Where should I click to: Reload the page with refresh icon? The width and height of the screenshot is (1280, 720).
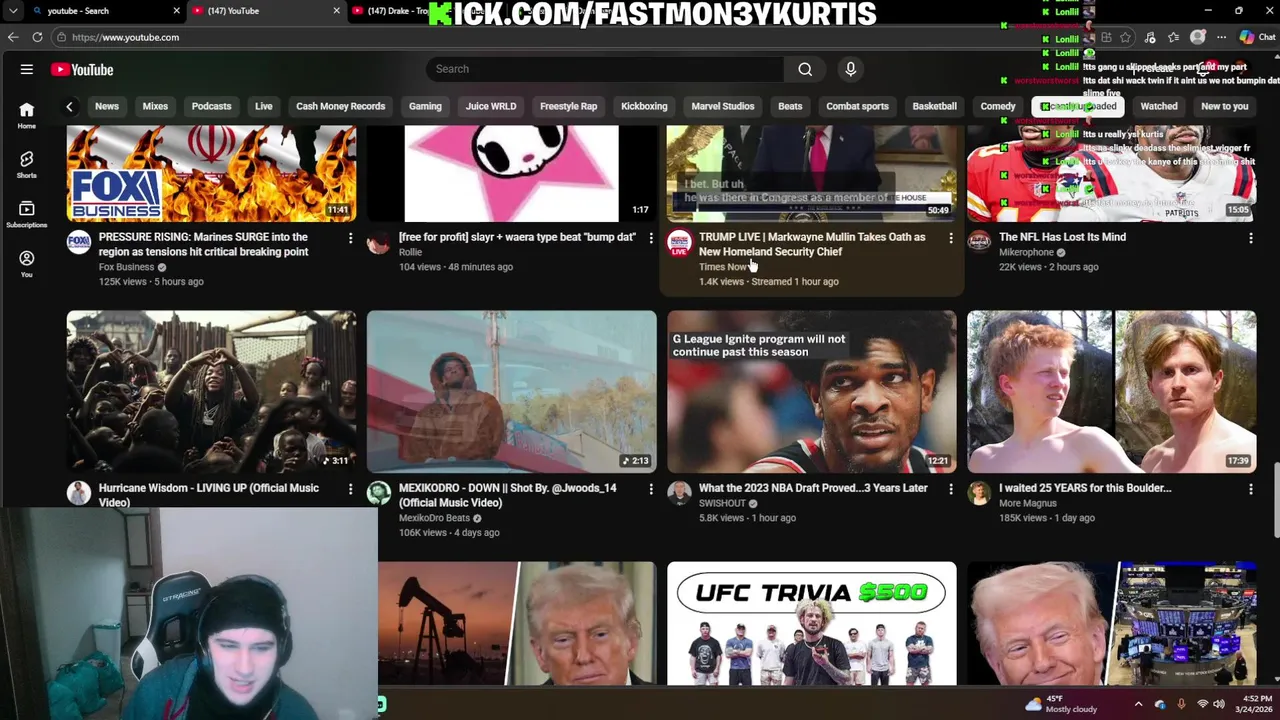37,37
